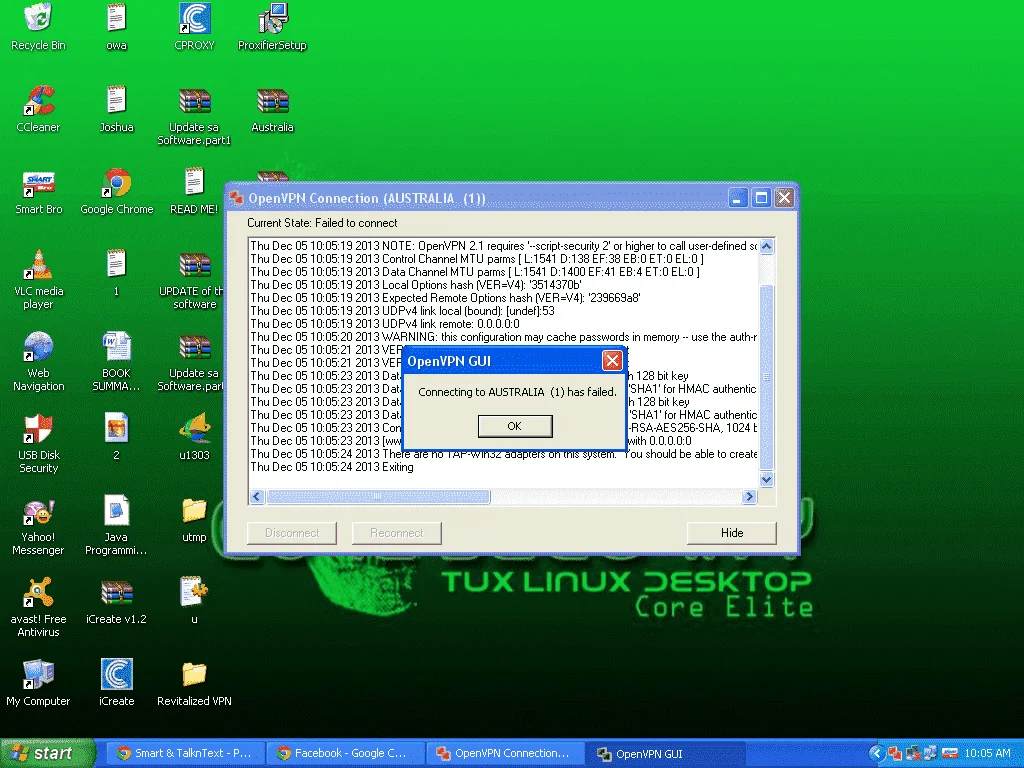Viewport: 1024px width, 768px height.
Task: Open the Windows start menu
Action: coord(47,753)
